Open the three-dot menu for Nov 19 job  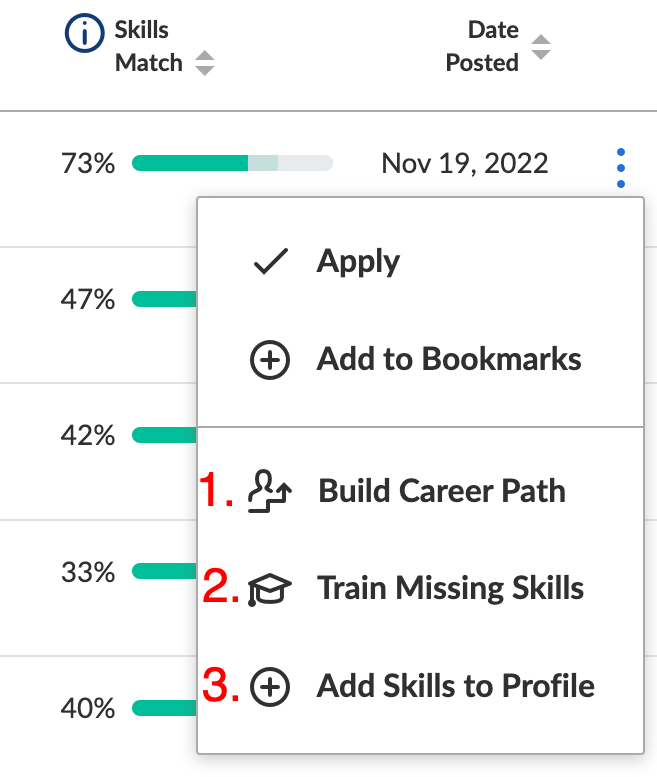click(x=621, y=168)
